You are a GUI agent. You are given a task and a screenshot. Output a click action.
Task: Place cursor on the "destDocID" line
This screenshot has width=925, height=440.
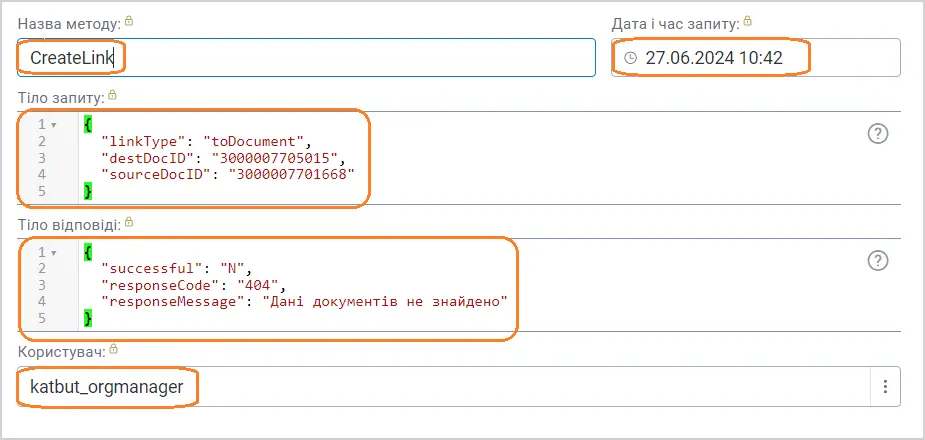222,158
